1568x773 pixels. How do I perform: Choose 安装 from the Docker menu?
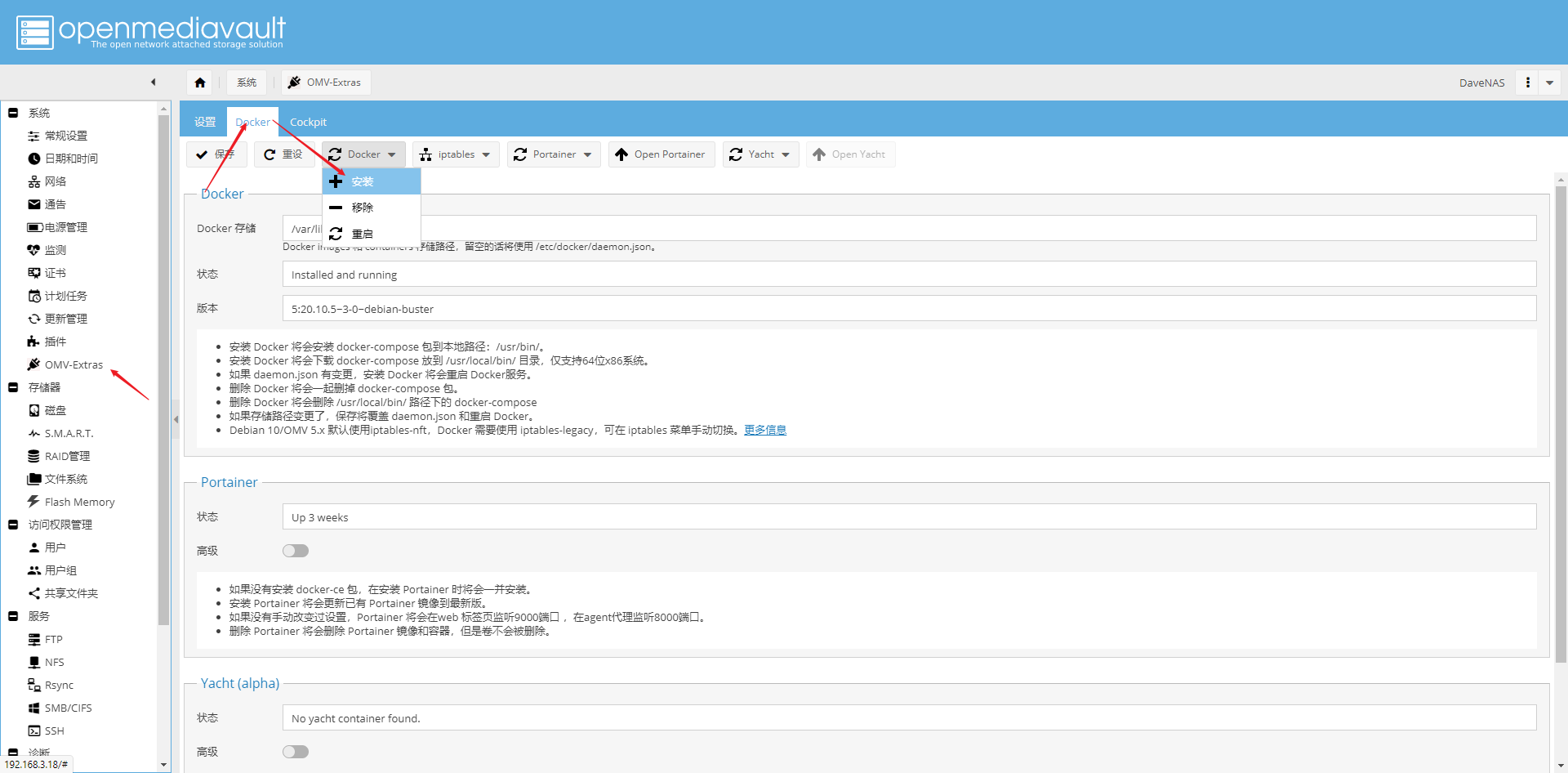point(372,181)
